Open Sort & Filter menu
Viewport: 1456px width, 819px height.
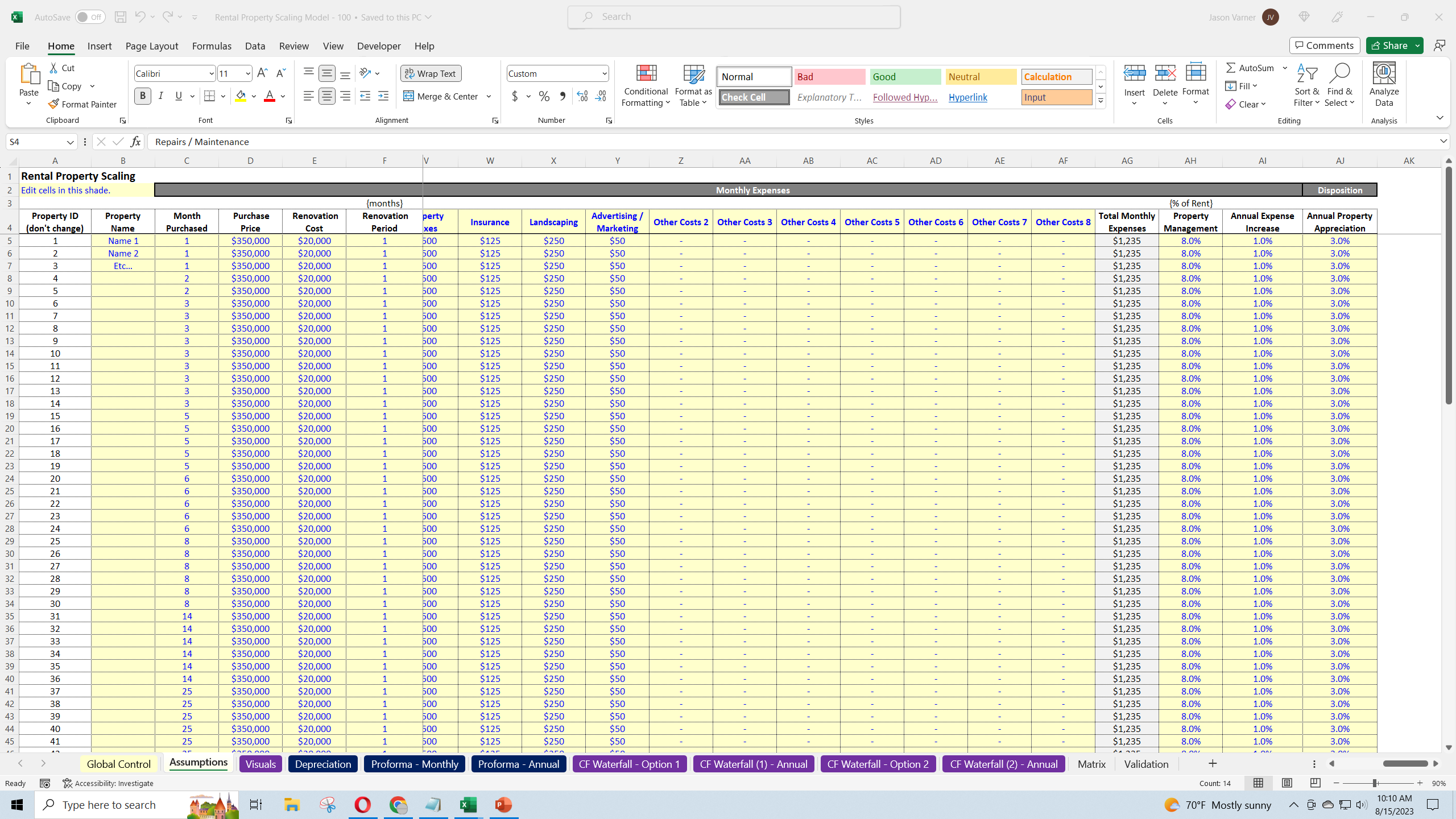(x=1306, y=85)
